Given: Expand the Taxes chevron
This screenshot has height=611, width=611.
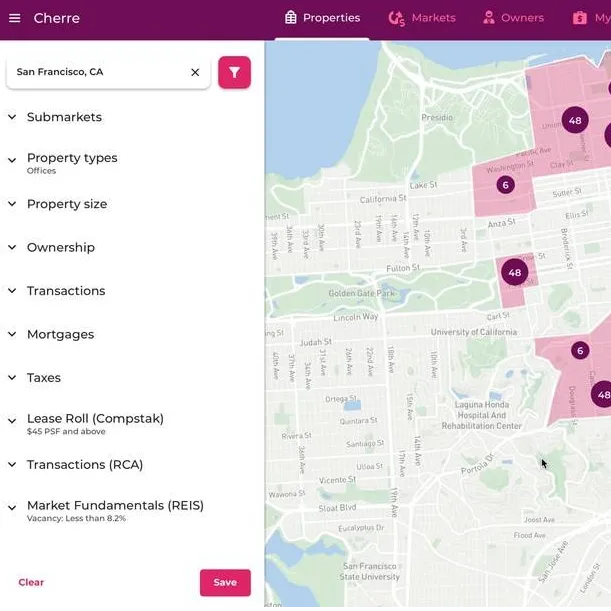Looking at the screenshot, I should 12,377.
